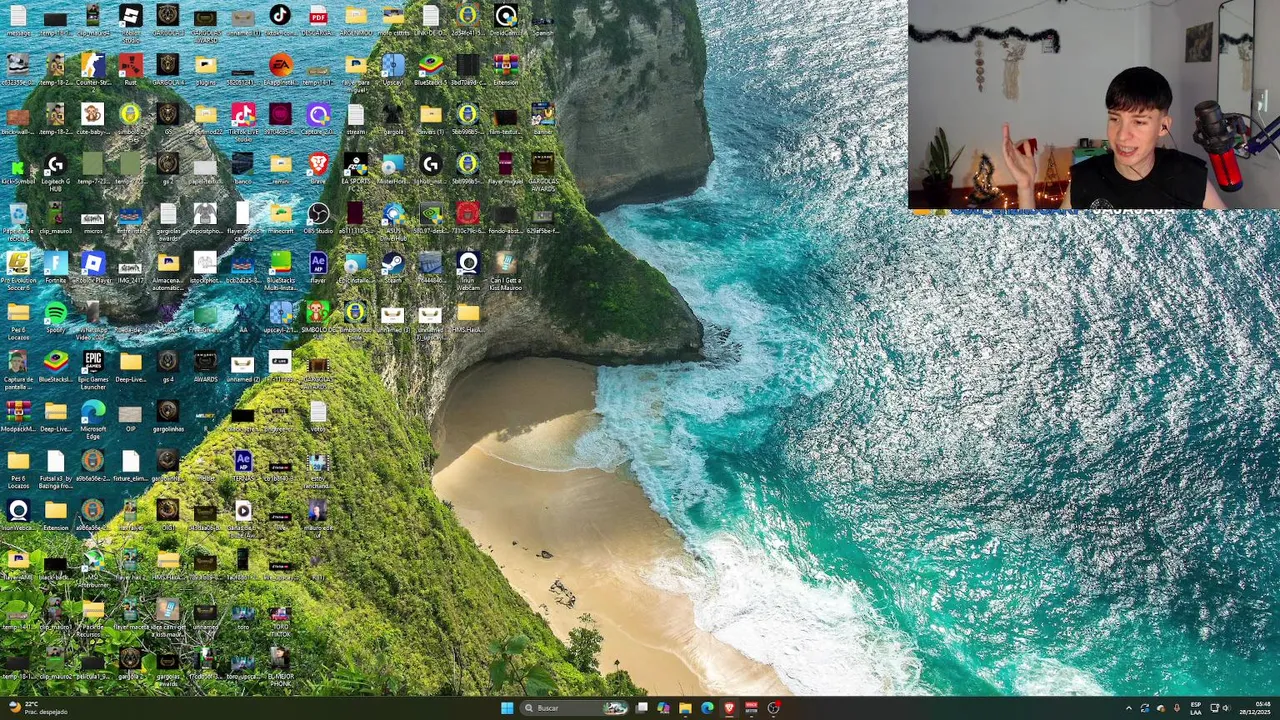Select the Papelera de reciclaje icon
Screen dimensions: 1280x720
pos(18,220)
